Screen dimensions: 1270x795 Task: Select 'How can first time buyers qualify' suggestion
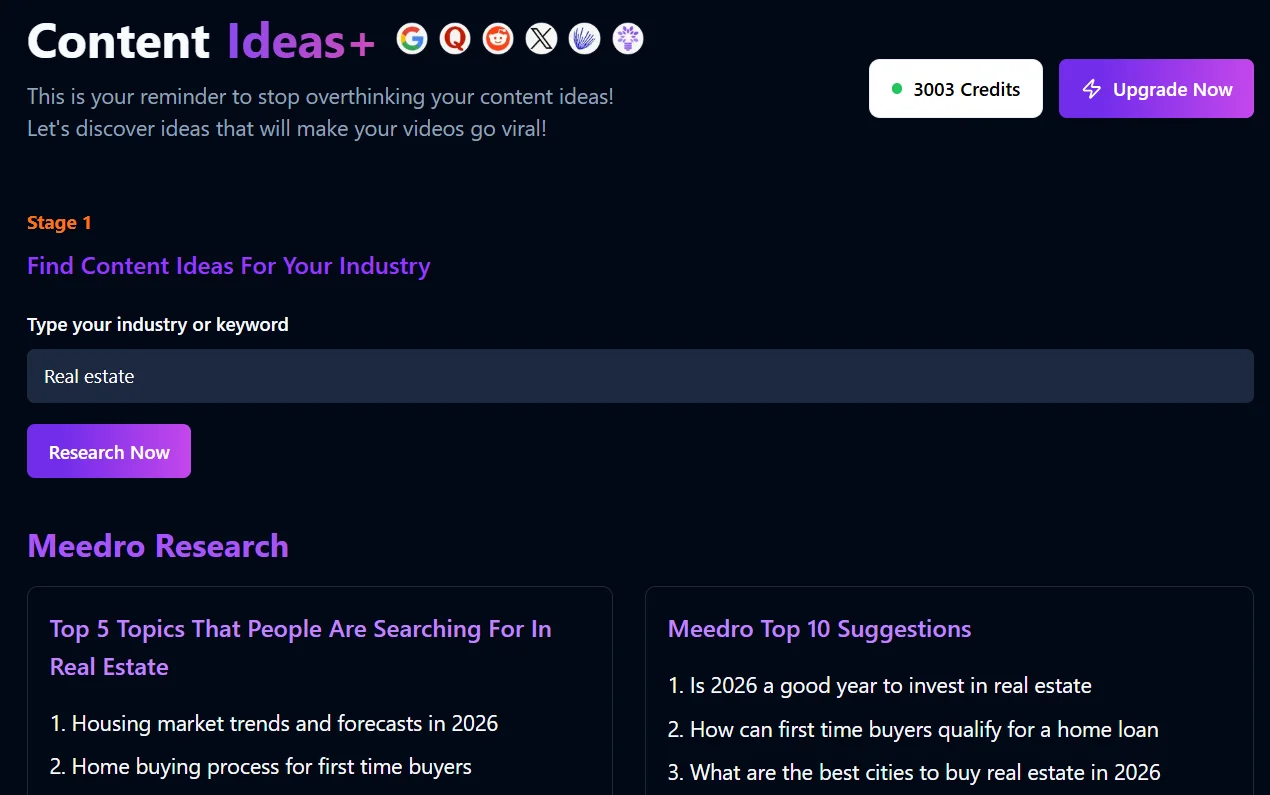click(x=912, y=730)
